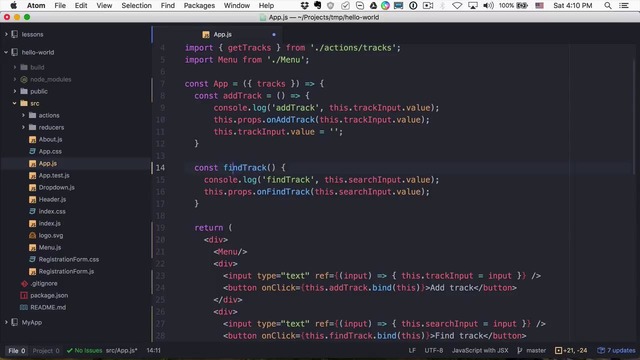Click the AirPlay display icon
Screen dimensions: 640x360
473,5
